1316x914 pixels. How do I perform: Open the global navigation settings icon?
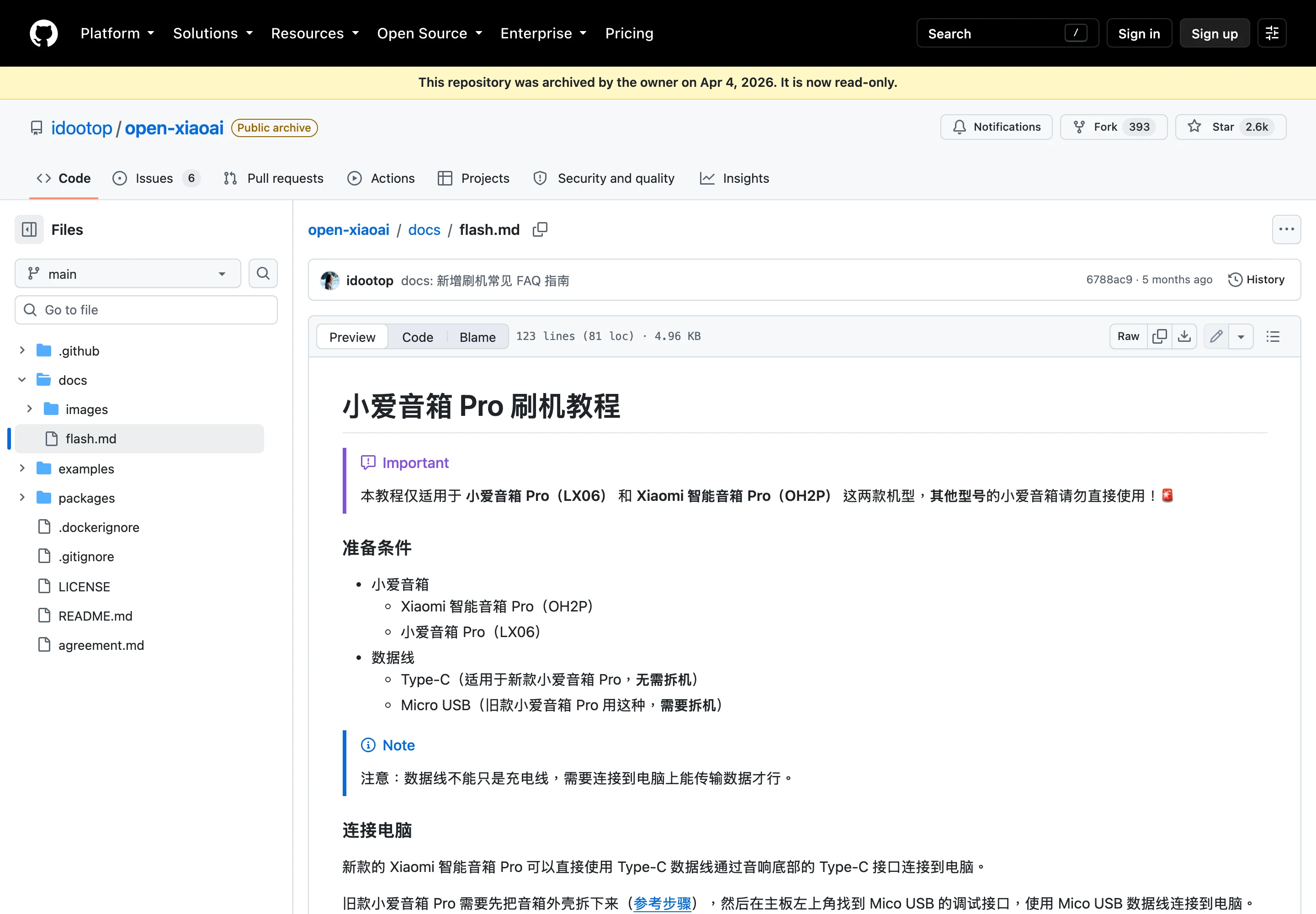tap(1272, 33)
